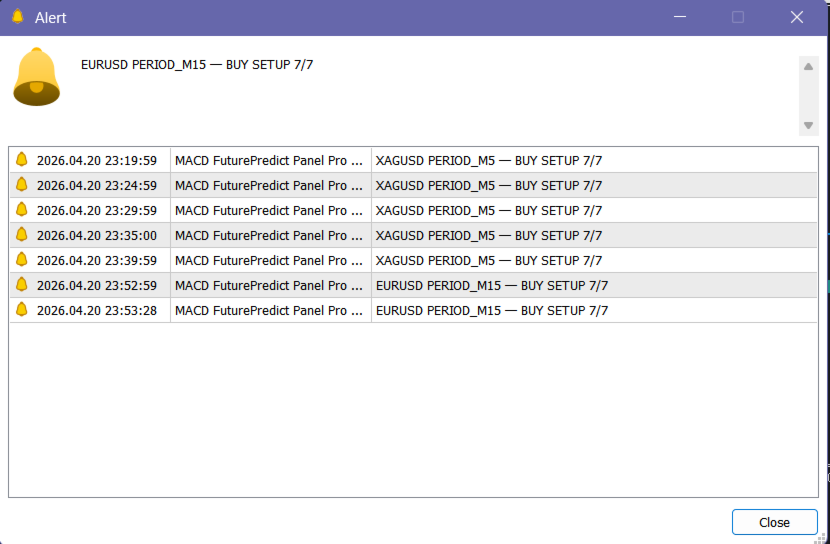This screenshot has width=830, height=544.
Task: Click the bell icon for the 23:35:00 alert
Action: pyautogui.click(x=22, y=235)
